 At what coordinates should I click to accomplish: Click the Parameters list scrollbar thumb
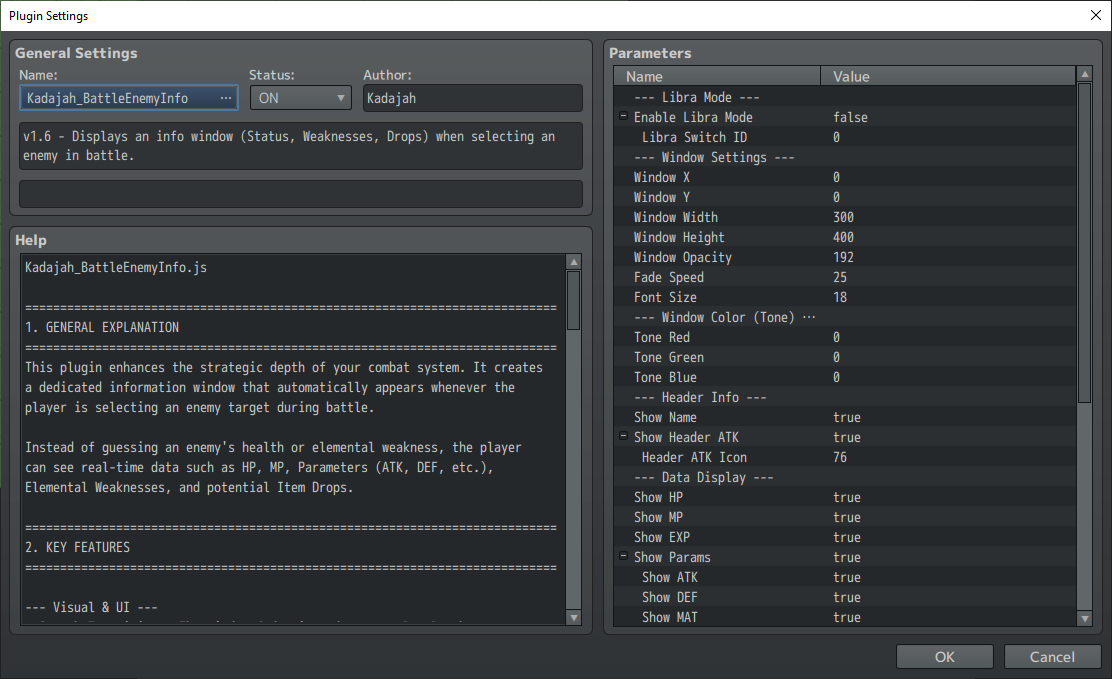pos(1084,243)
